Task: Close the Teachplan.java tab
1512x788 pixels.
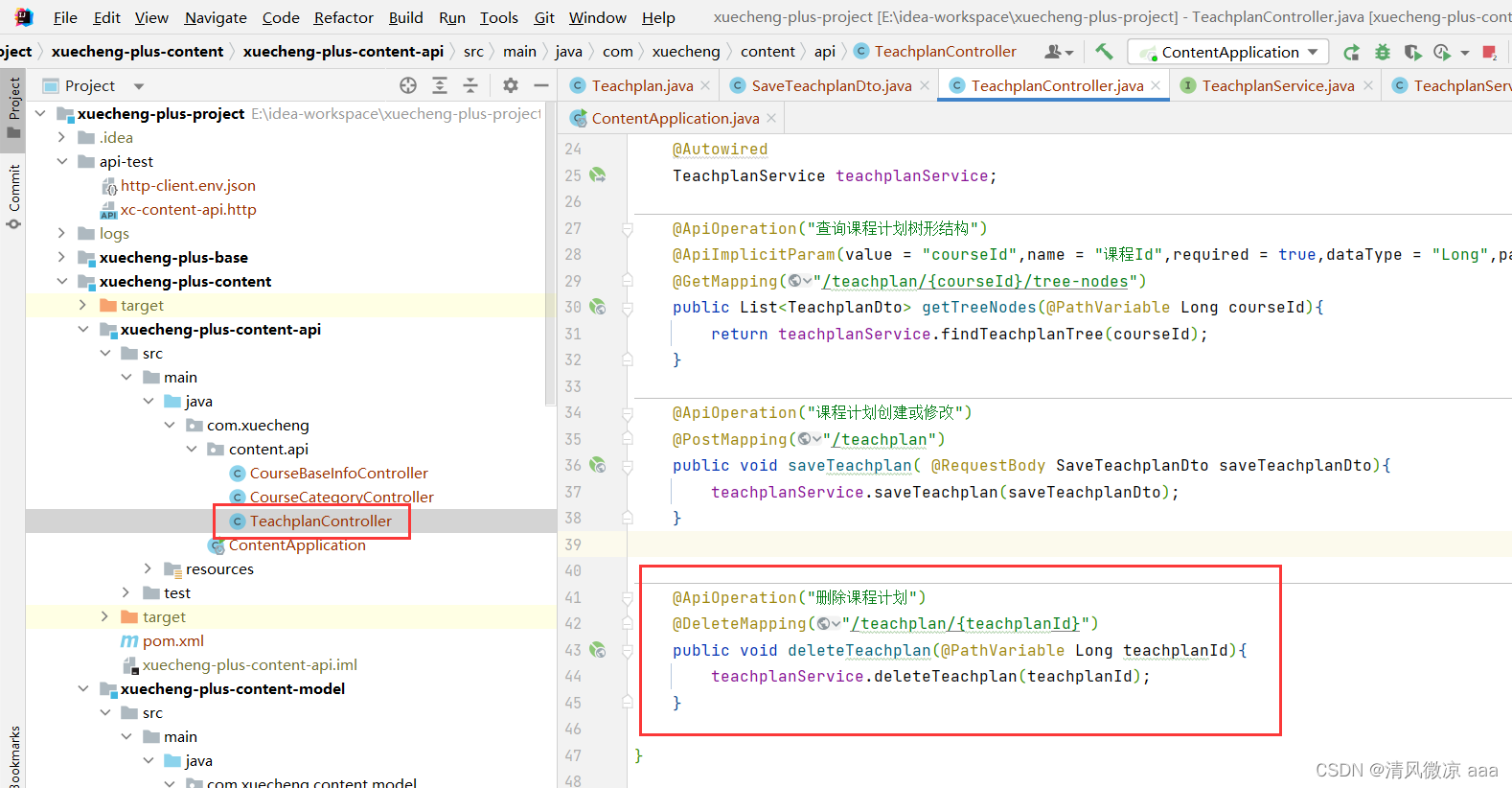Action: coord(706,85)
